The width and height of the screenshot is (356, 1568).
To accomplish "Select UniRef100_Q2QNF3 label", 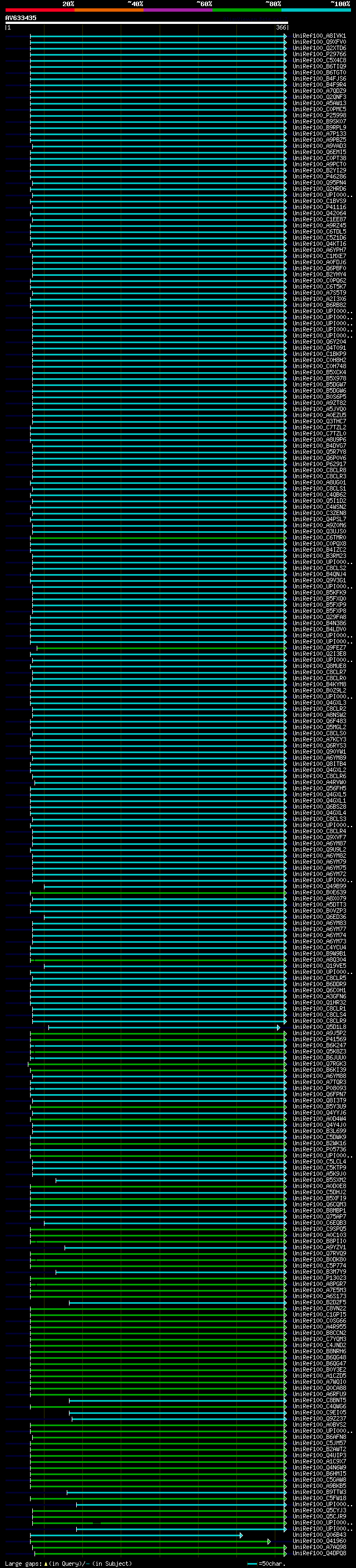I will click(x=319, y=97).
